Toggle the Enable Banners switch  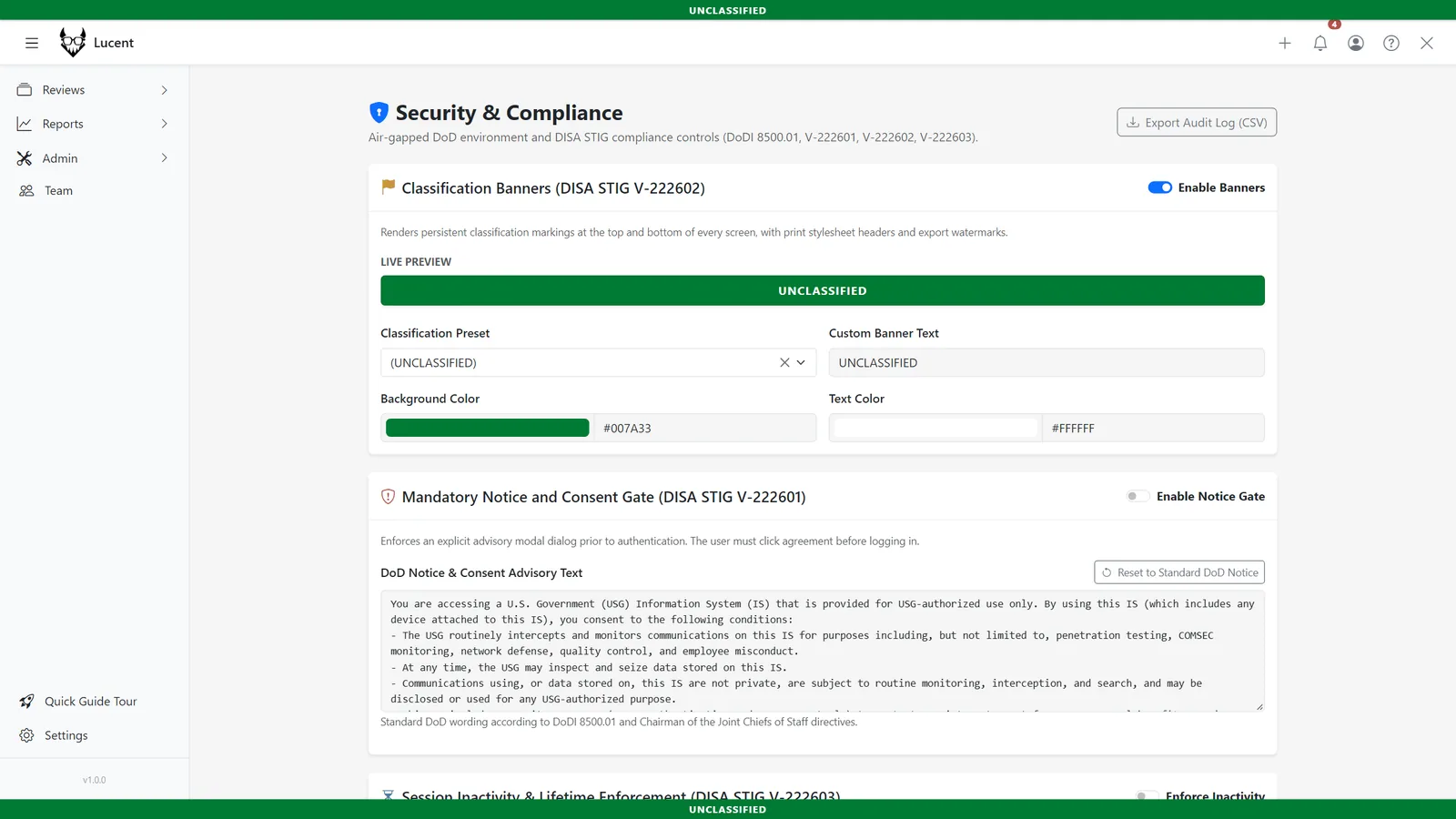[1160, 187]
